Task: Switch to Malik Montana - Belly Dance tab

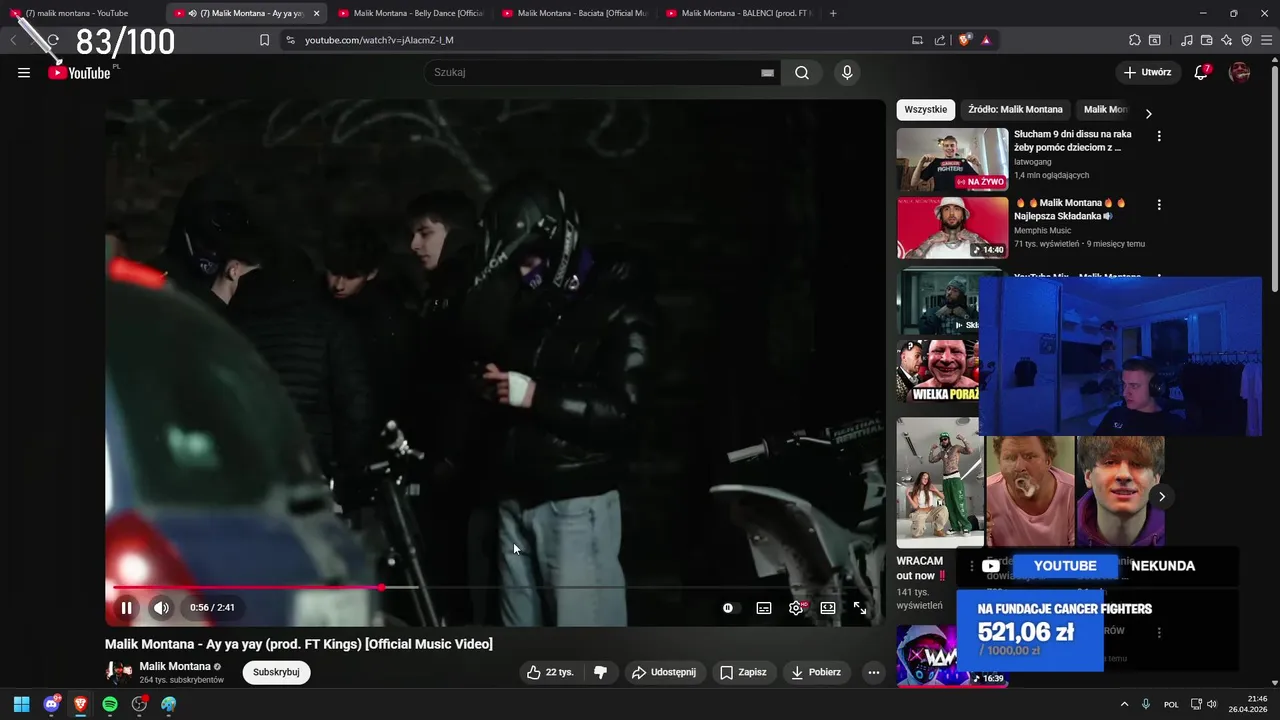Action: (410, 13)
